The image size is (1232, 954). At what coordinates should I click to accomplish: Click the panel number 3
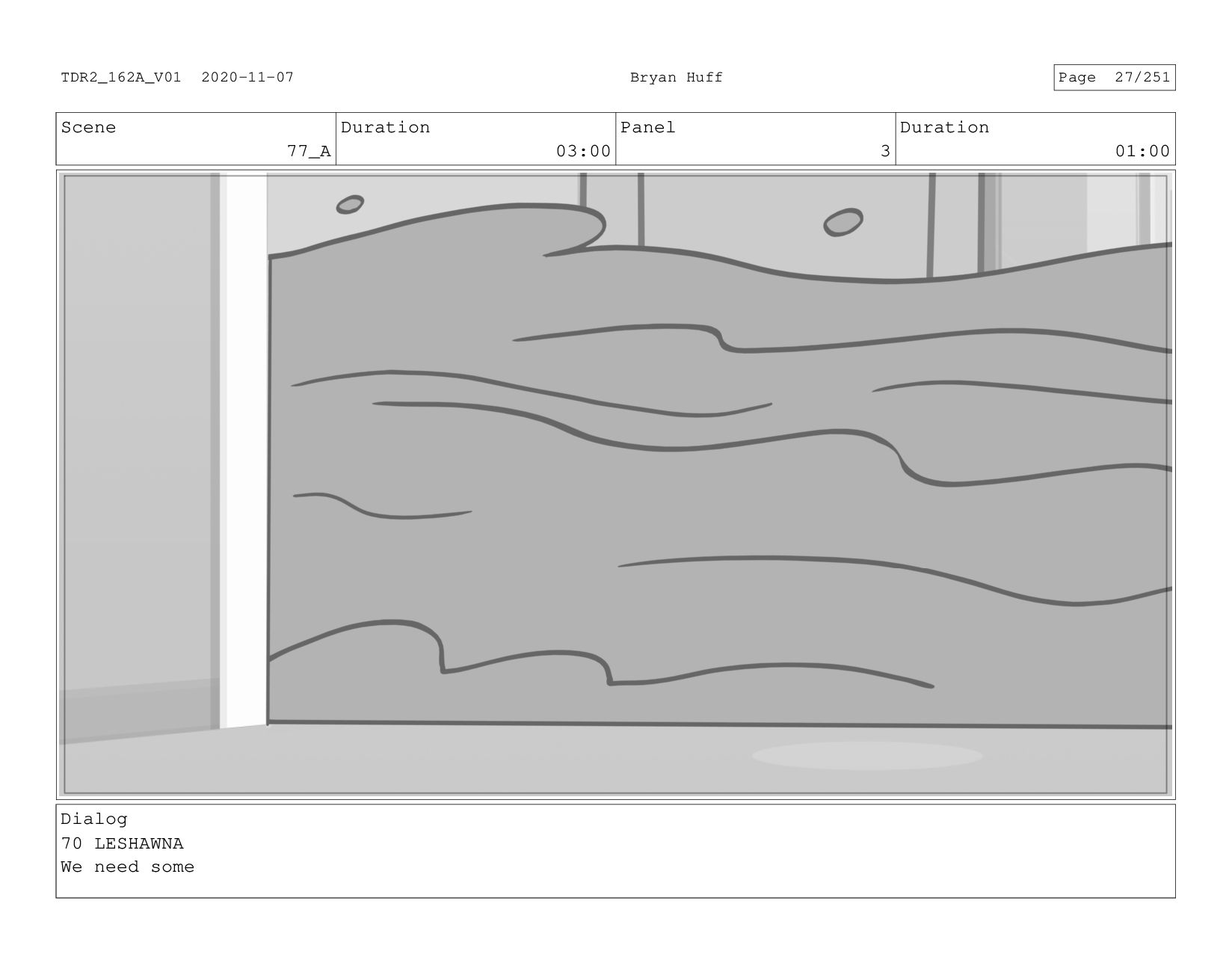click(885, 151)
